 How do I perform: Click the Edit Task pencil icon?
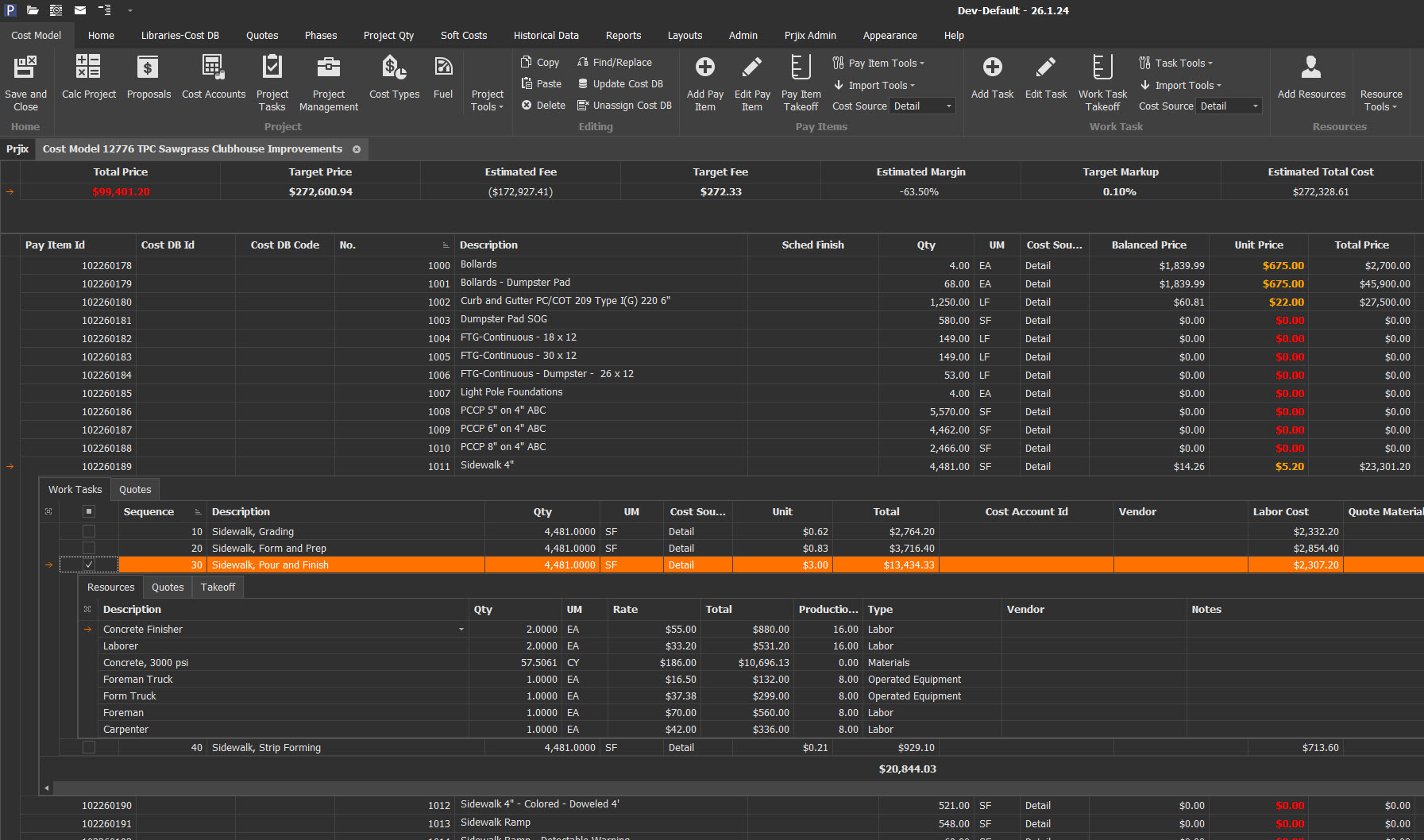pos(1045,67)
